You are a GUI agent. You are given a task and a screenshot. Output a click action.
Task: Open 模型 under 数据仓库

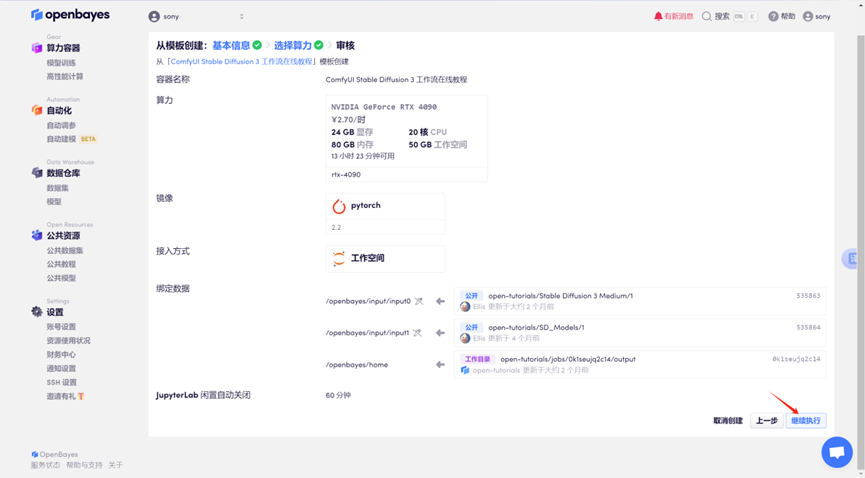(x=54, y=201)
